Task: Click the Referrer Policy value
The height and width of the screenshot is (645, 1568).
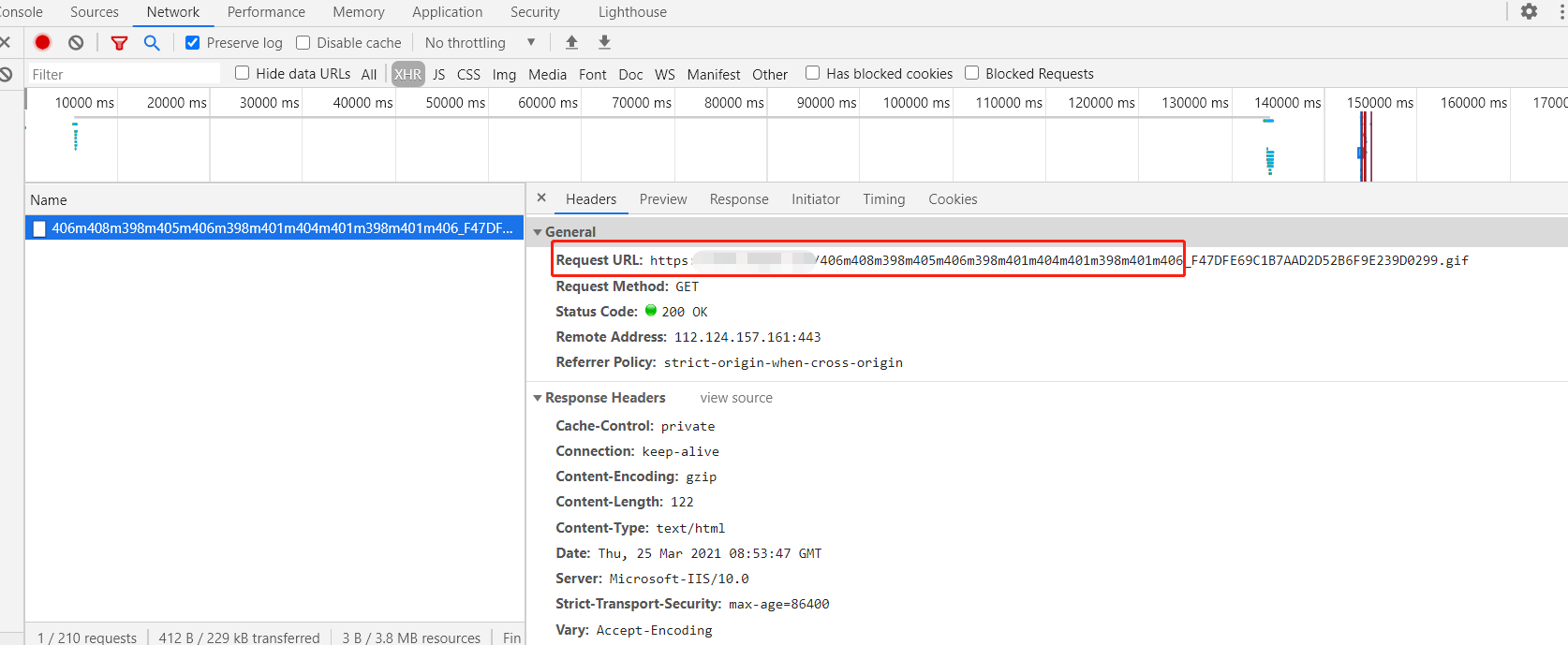Action: tap(783, 362)
